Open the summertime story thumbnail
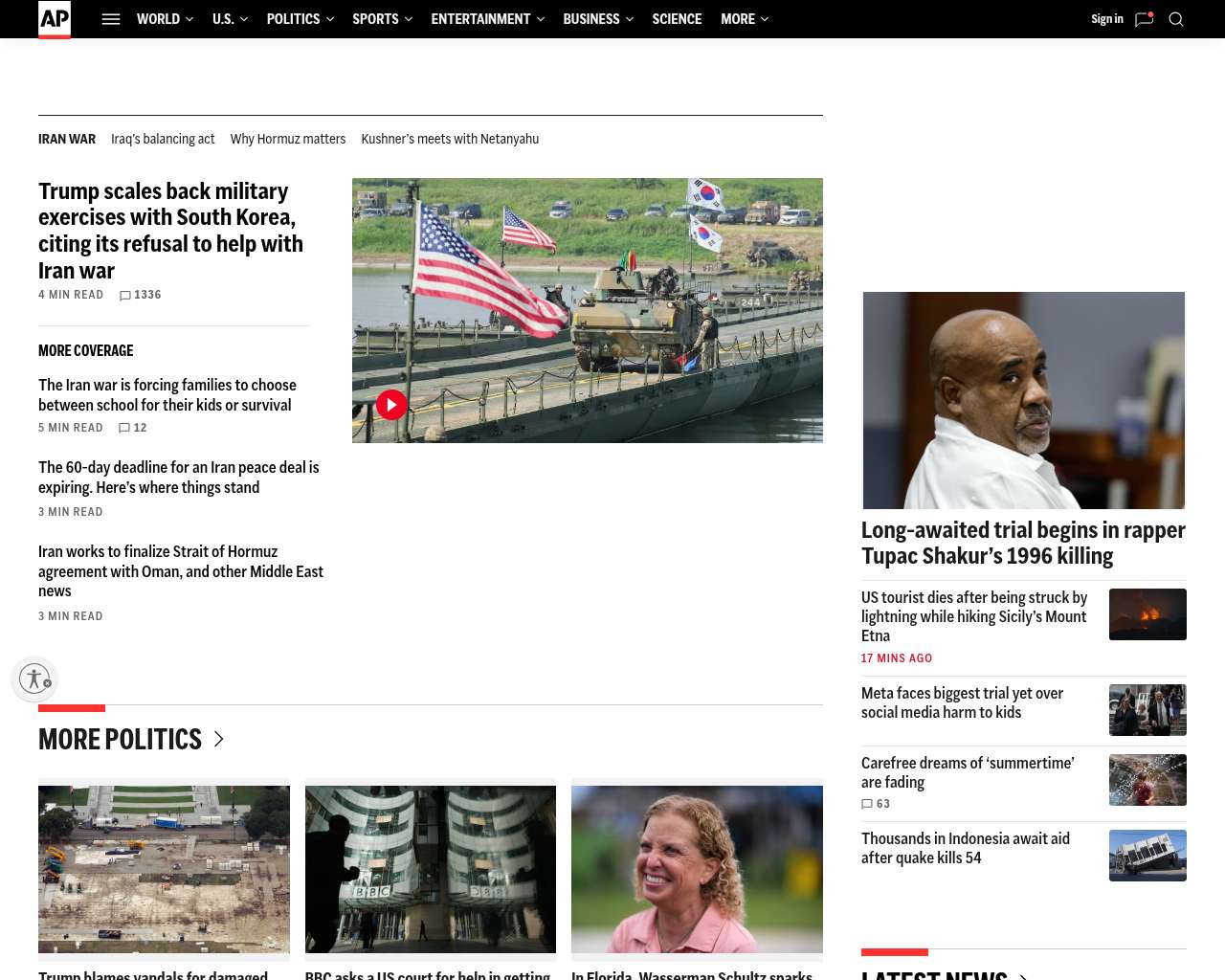This screenshot has height=980, width=1225. tap(1147, 780)
